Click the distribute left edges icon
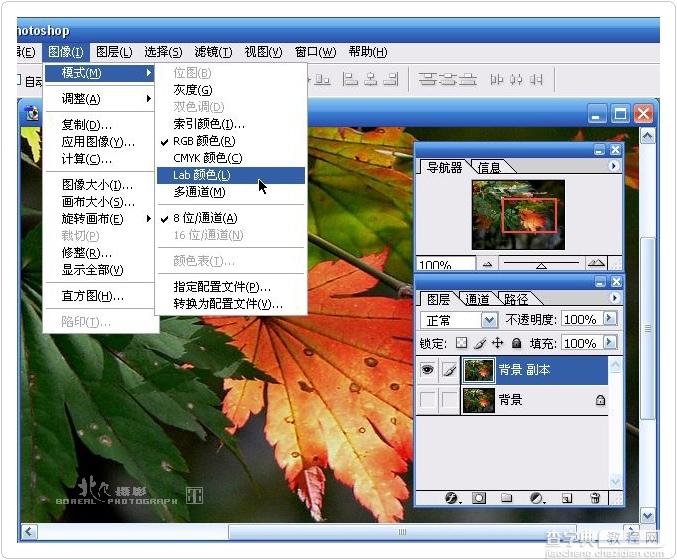The image size is (677, 560). click(x=497, y=79)
